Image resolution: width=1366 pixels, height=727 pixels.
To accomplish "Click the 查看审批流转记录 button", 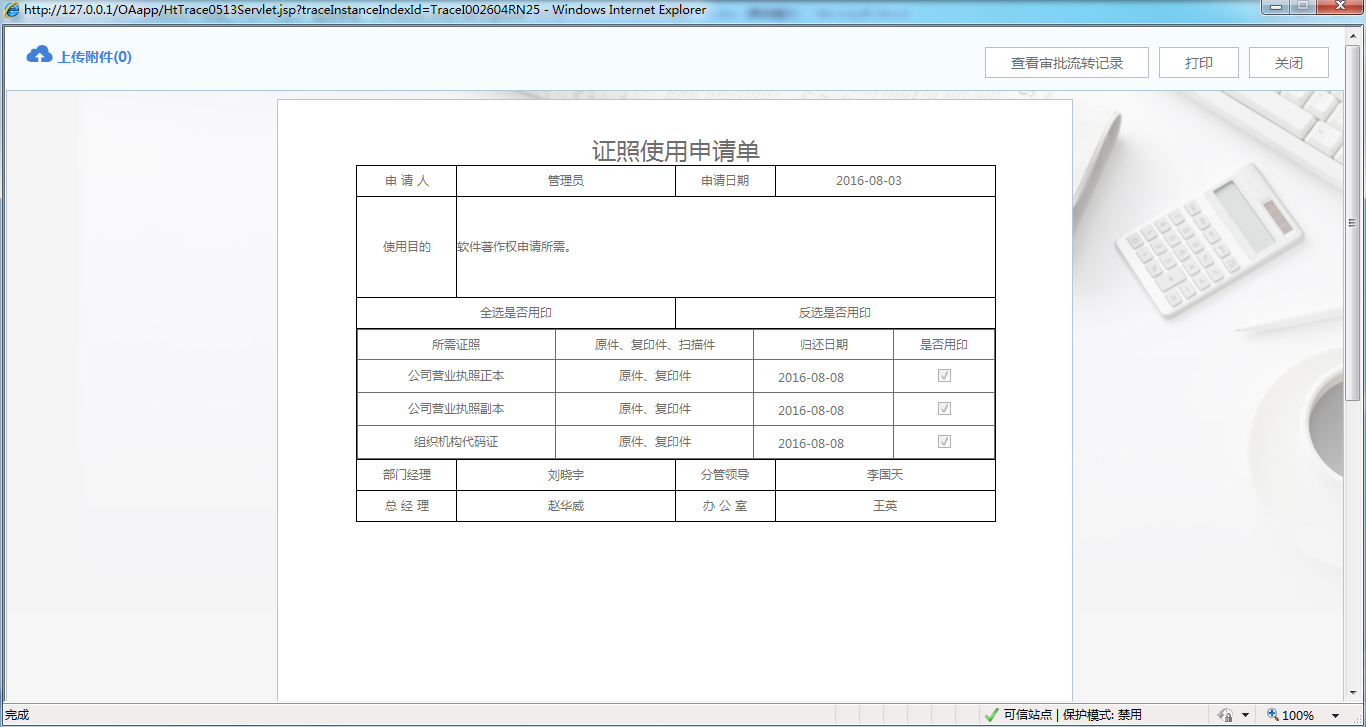I will (1066, 61).
